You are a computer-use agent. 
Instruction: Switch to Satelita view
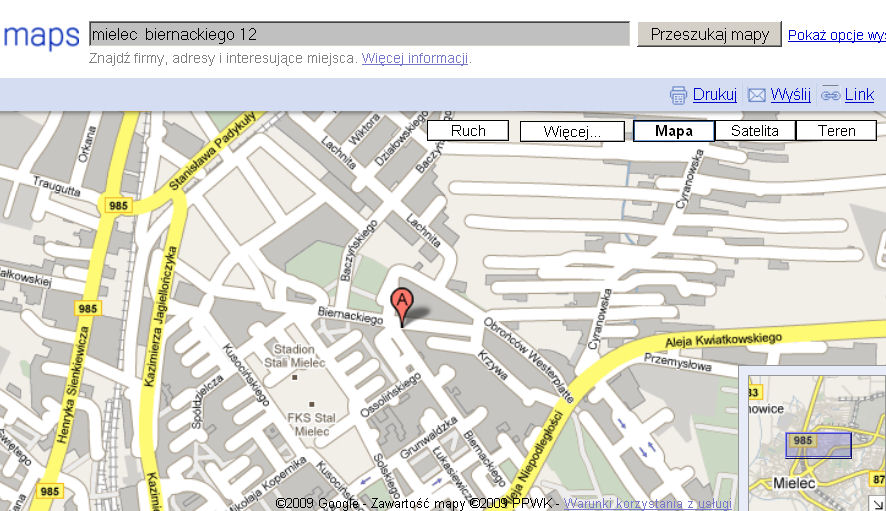755,131
